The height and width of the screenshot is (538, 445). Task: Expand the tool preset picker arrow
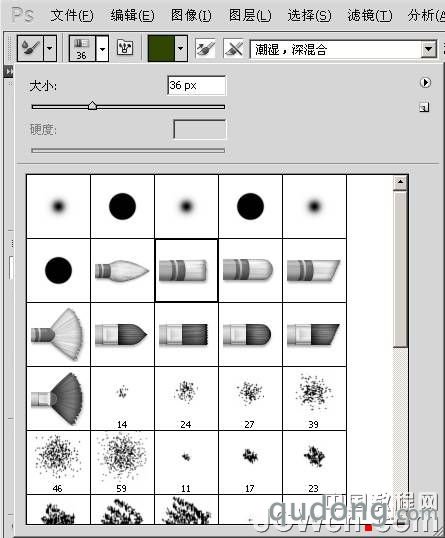50,48
